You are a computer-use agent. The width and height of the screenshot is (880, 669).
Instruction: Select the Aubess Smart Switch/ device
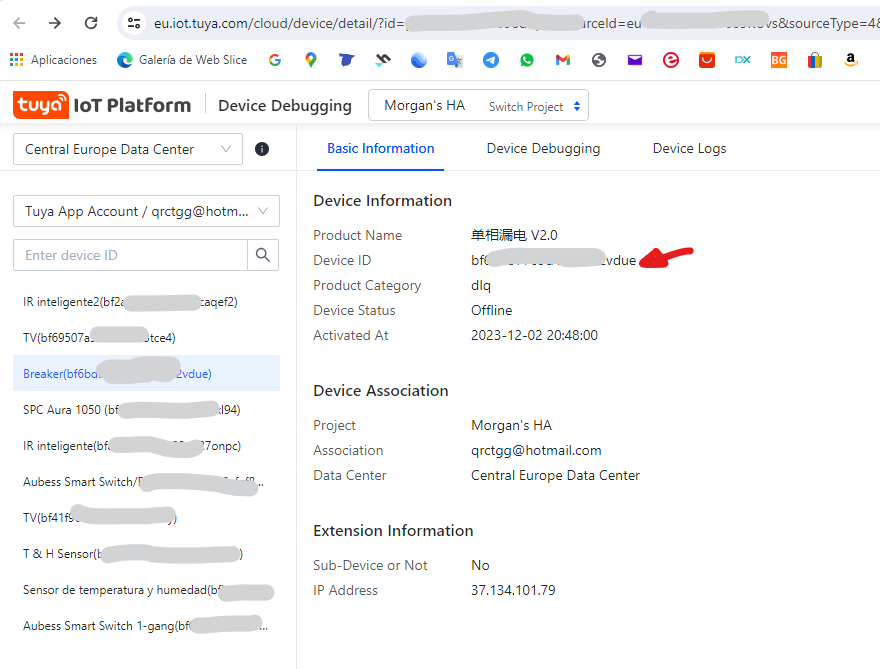146,482
